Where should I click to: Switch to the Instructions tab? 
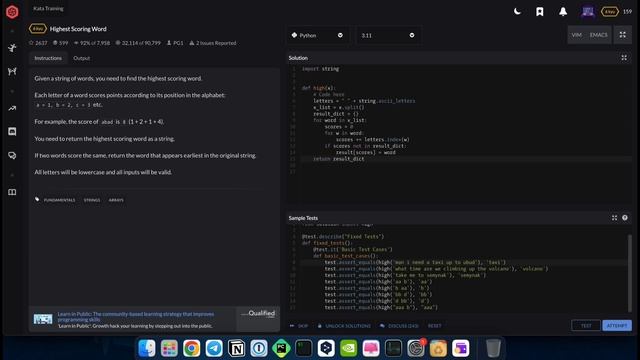48,58
